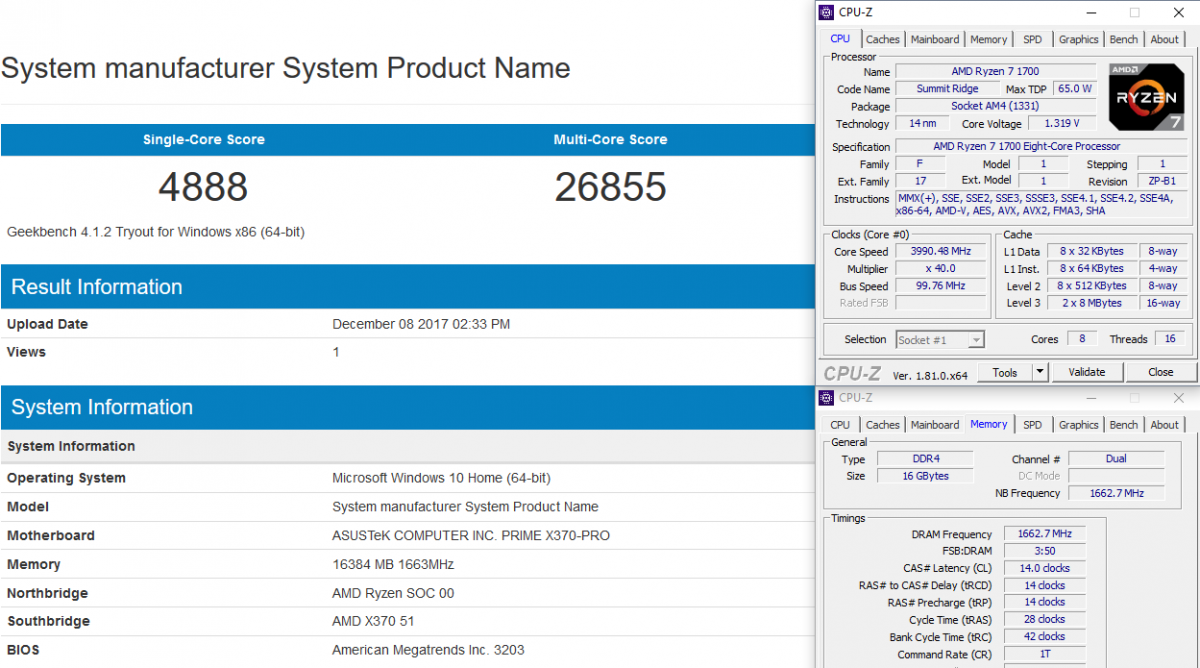Select the Threads count value 16
The height and width of the screenshot is (668, 1200).
[1170, 339]
